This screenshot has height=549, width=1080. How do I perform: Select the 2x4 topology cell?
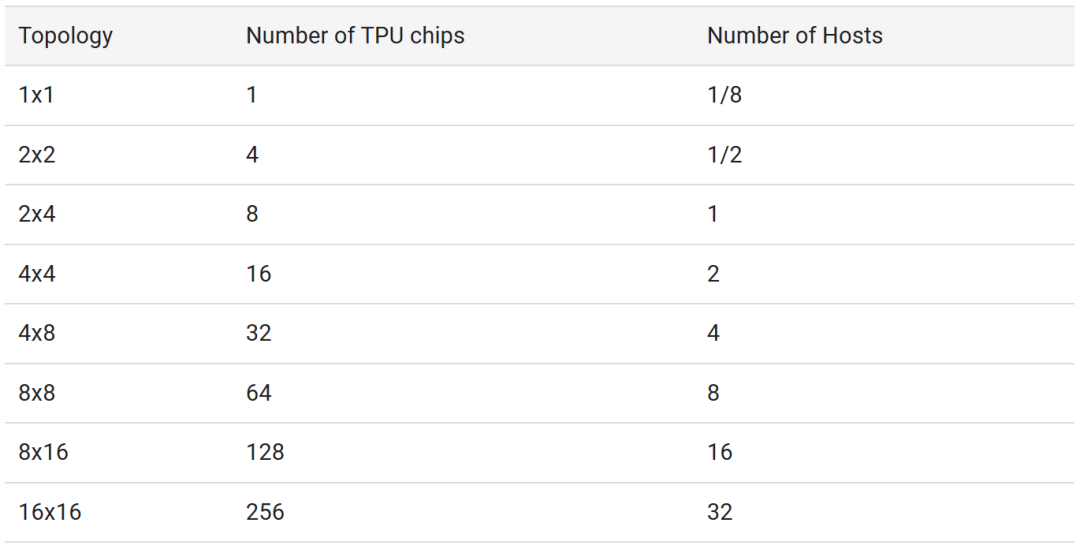tap(36, 215)
